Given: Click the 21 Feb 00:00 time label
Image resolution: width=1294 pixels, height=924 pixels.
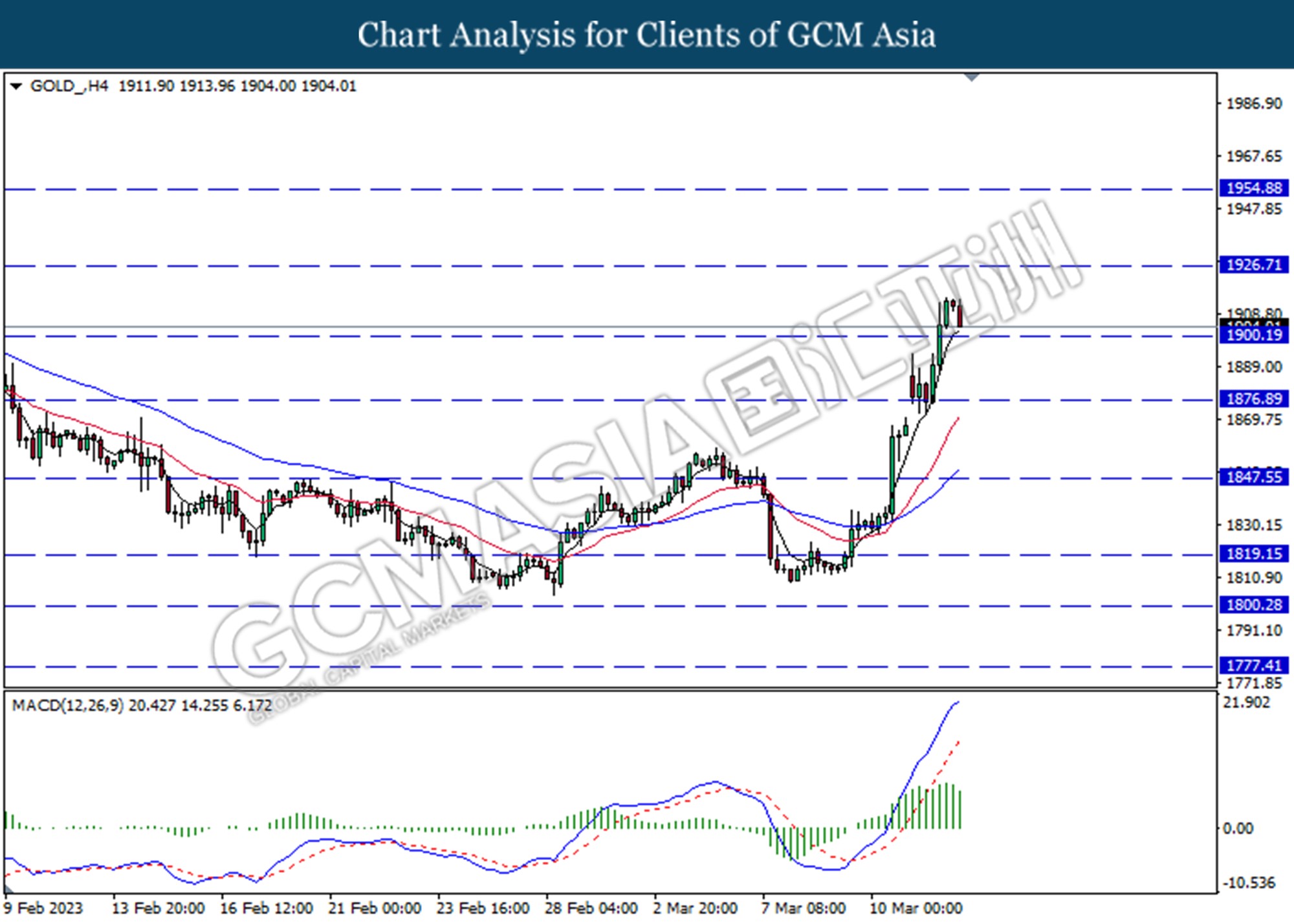Looking at the screenshot, I should (375, 908).
